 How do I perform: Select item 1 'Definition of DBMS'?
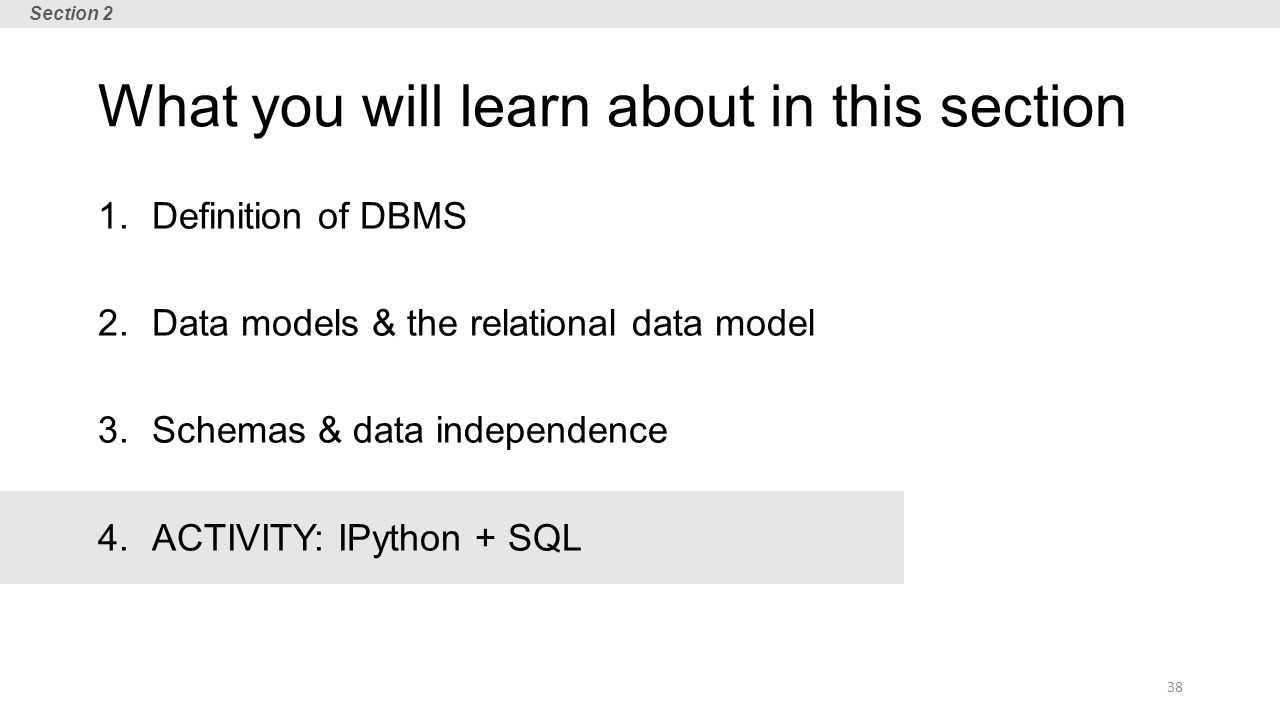tap(309, 216)
